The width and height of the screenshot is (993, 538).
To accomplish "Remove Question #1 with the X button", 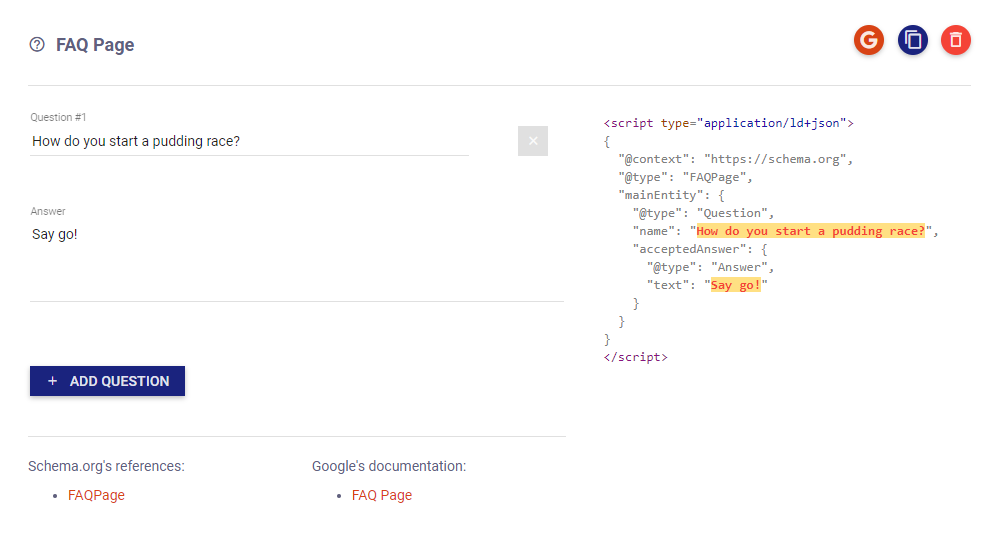I will point(533,141).
